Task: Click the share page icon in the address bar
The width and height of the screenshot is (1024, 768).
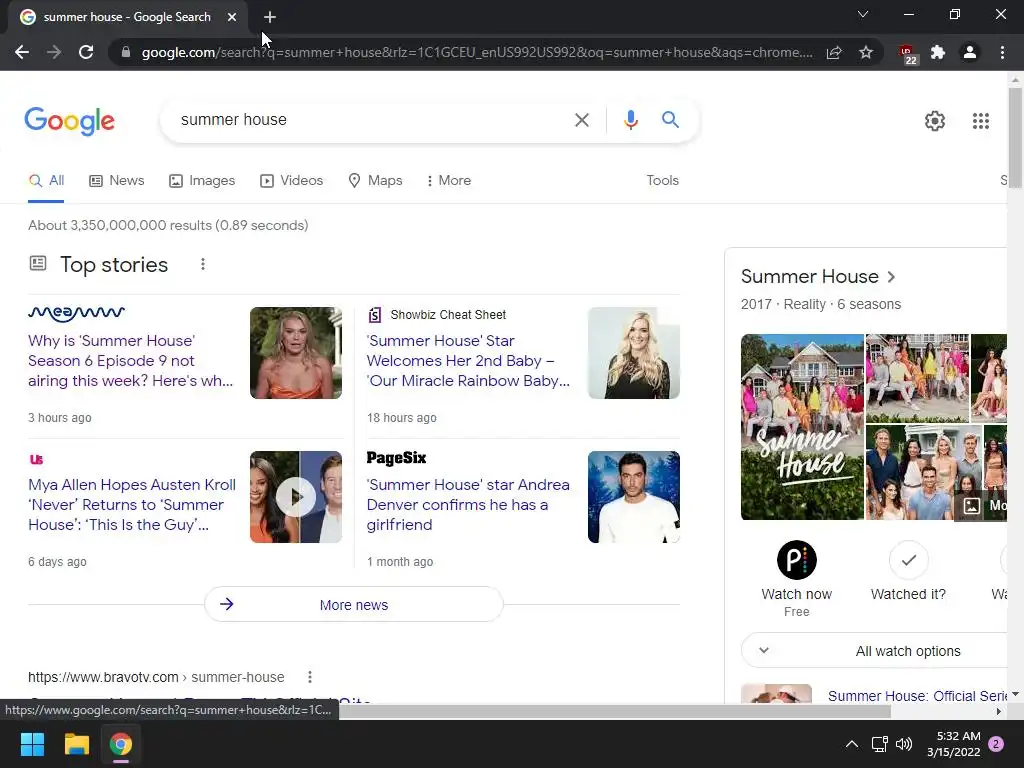Action: click(x=834, y=52)
